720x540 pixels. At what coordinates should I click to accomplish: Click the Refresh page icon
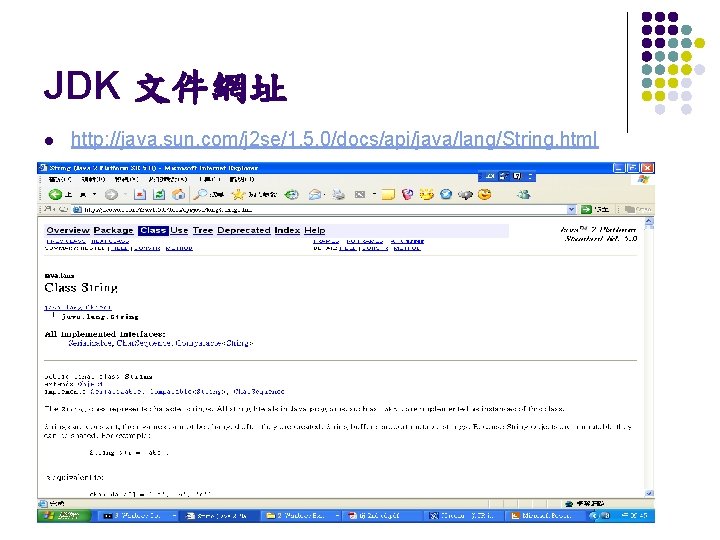(159, 195)
